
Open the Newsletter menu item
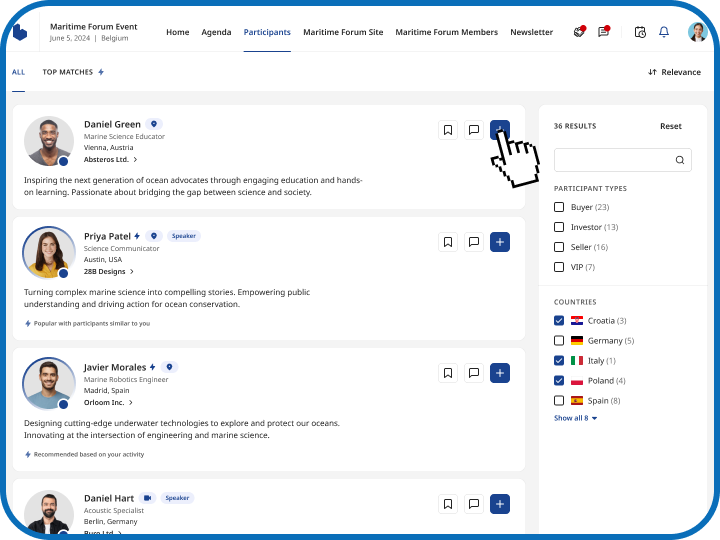(x=531, y=32)
